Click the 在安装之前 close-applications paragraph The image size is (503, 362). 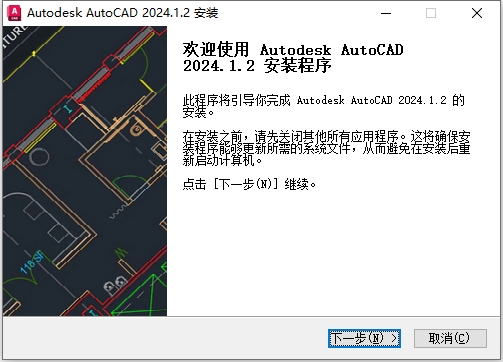[x=326, y=148]
